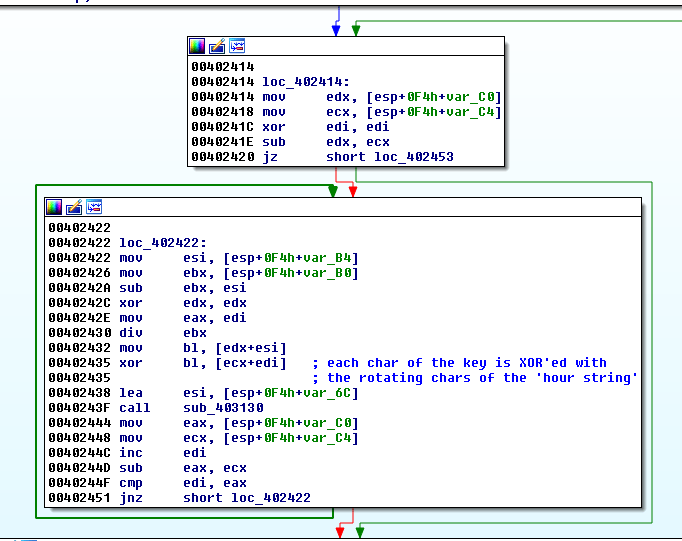Click the loc_402422 label line
The image size is (682, 541).
click(x=163, y=243)
